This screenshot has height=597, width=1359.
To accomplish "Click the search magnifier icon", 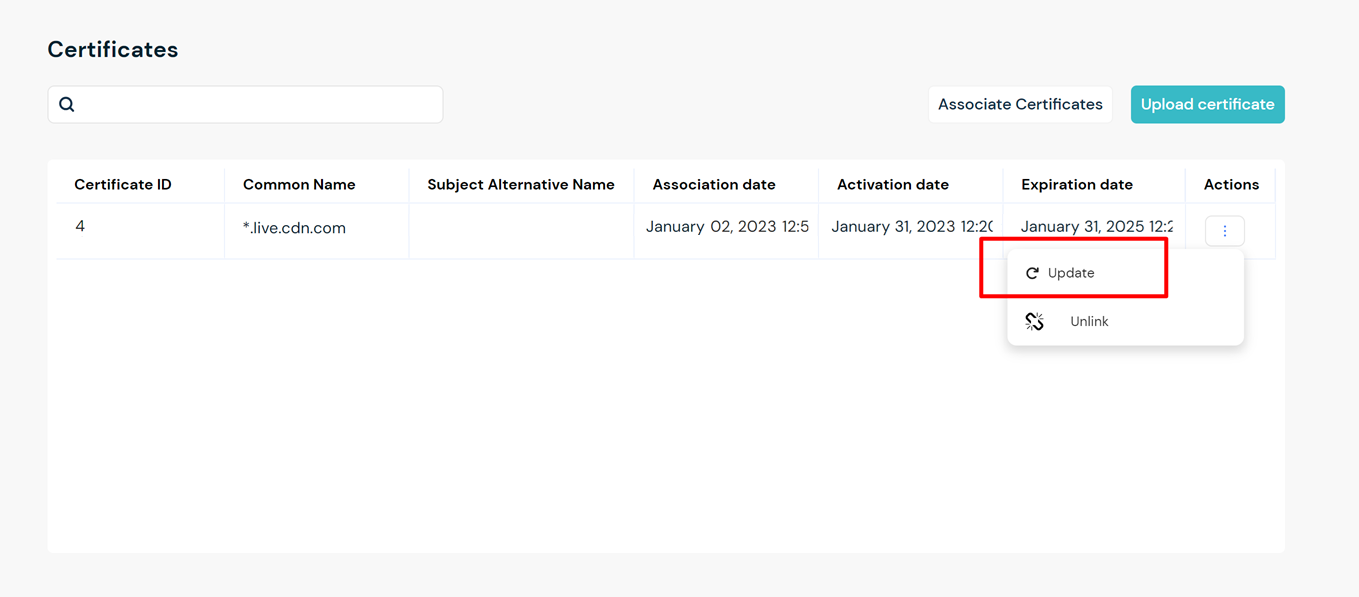I will [67, 104].
